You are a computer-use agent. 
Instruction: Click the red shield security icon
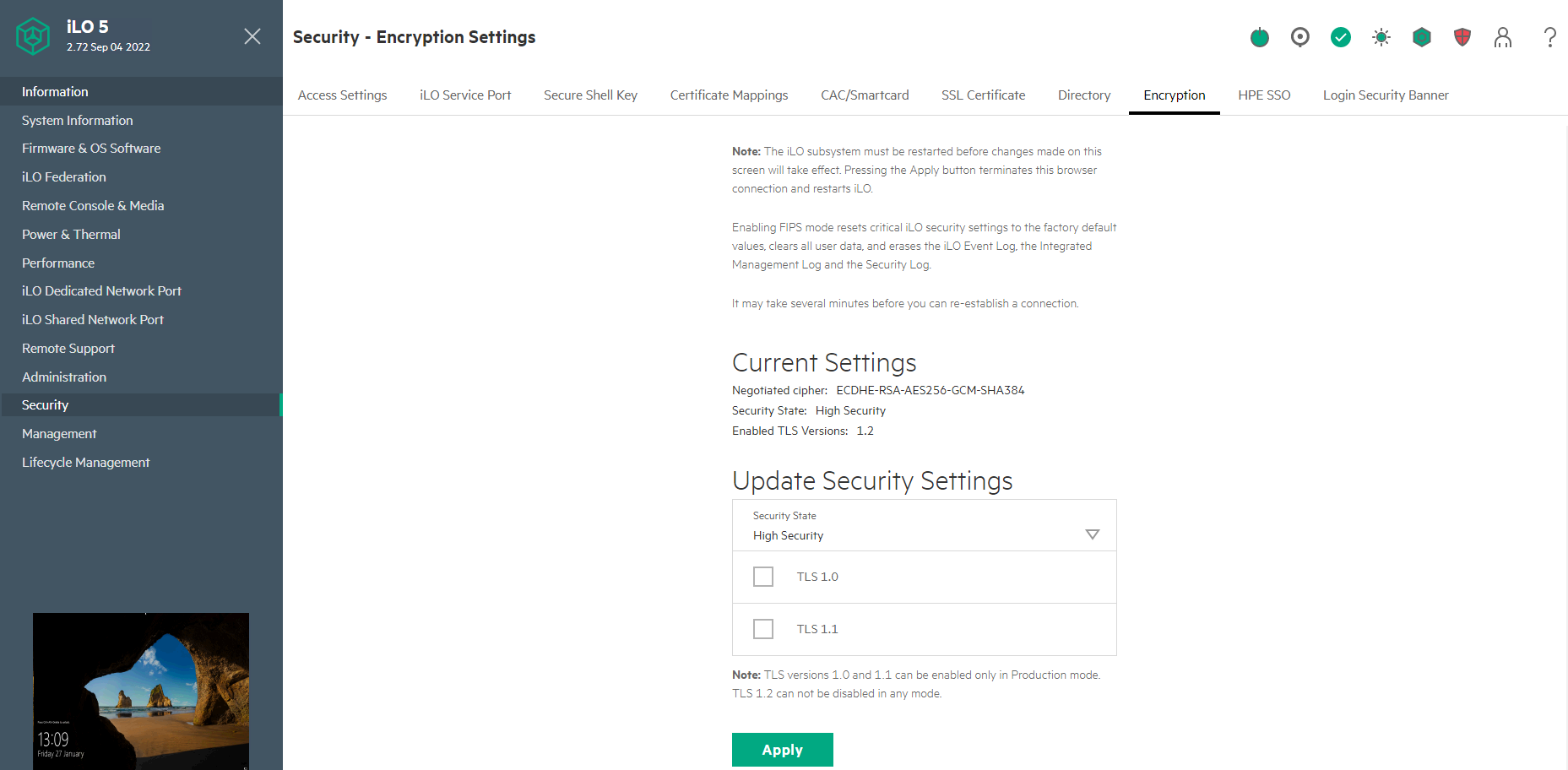point(1462,37)
